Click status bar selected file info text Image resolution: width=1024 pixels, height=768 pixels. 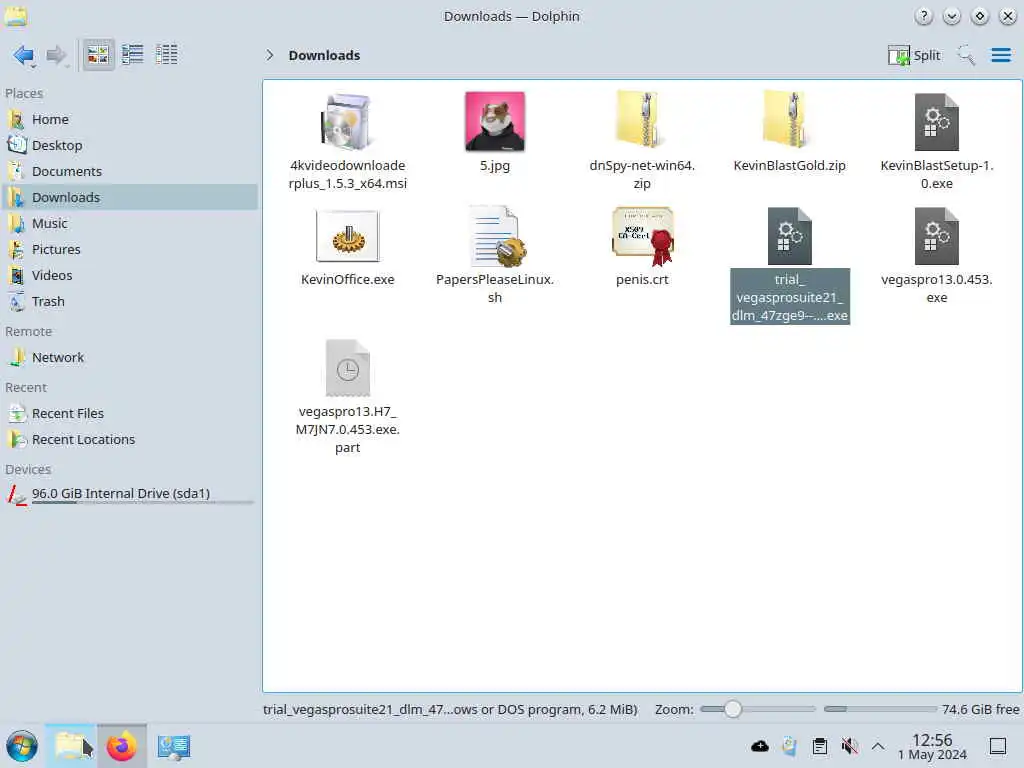coord(450,709)
